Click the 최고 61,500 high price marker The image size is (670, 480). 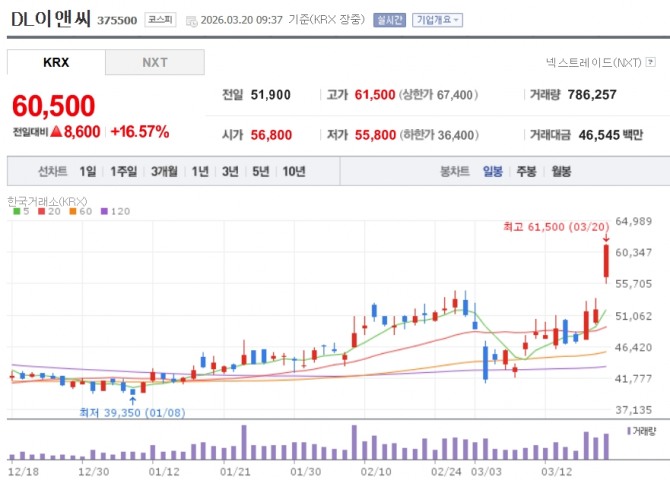[555, 227]
